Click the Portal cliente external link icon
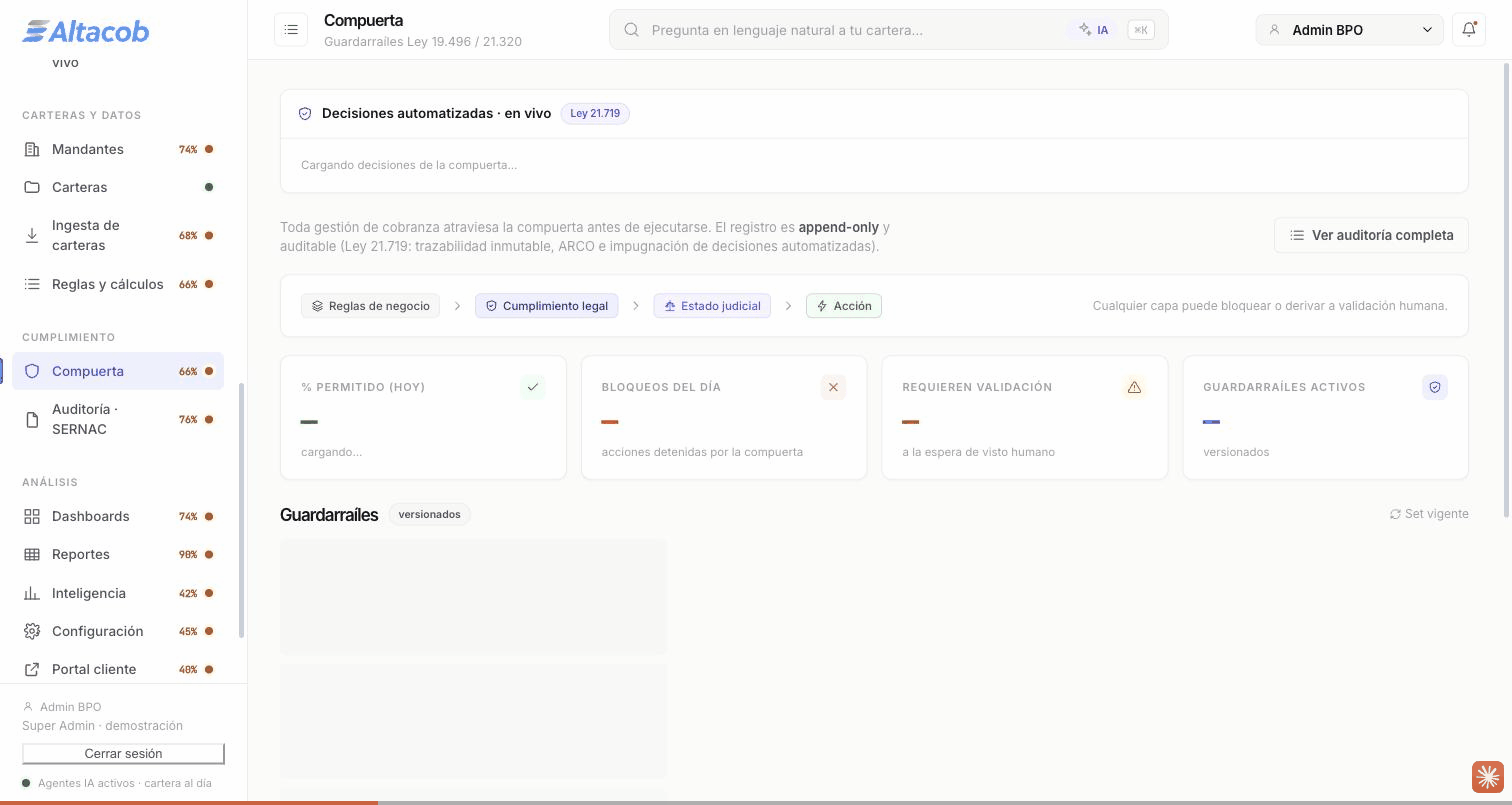1512x805 pixels. 32,669
